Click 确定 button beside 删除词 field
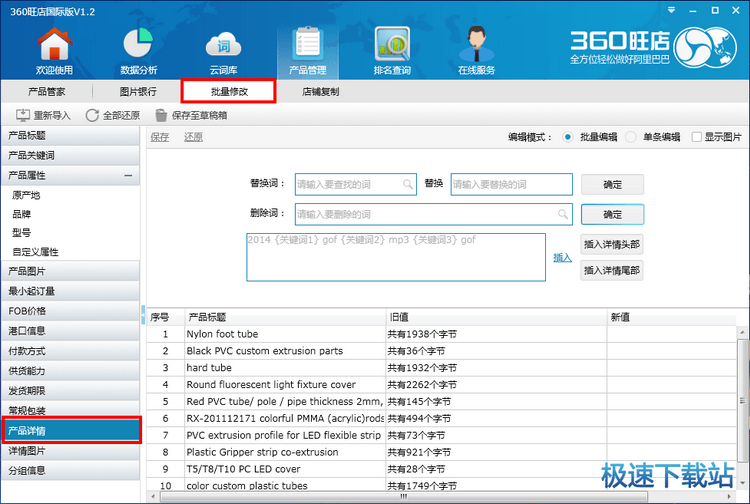This screenshot has width=750, height=504. 612,214
